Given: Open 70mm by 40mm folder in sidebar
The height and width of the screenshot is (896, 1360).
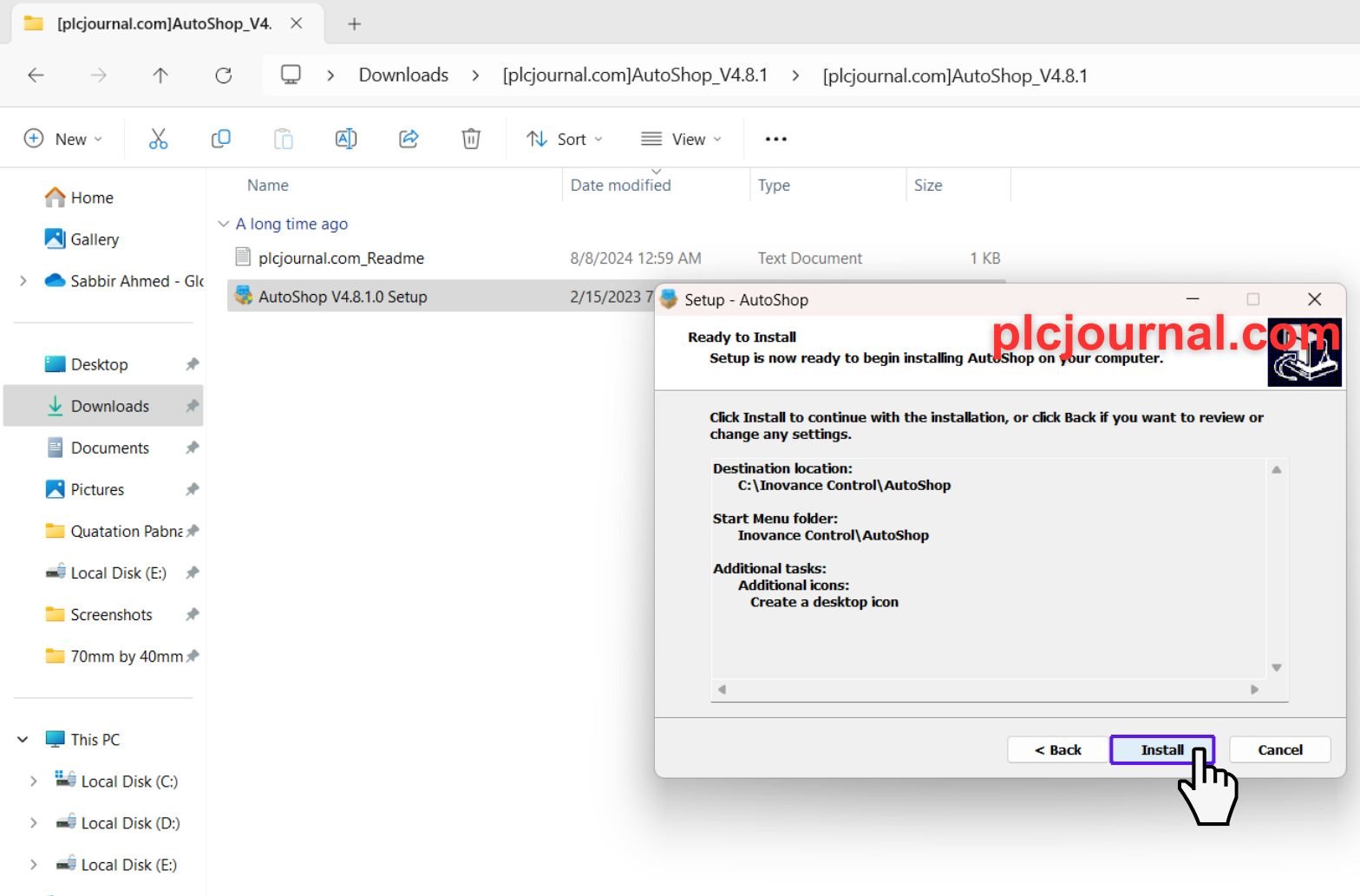Looking at the screenshot, I should click(x=114, y=656).
